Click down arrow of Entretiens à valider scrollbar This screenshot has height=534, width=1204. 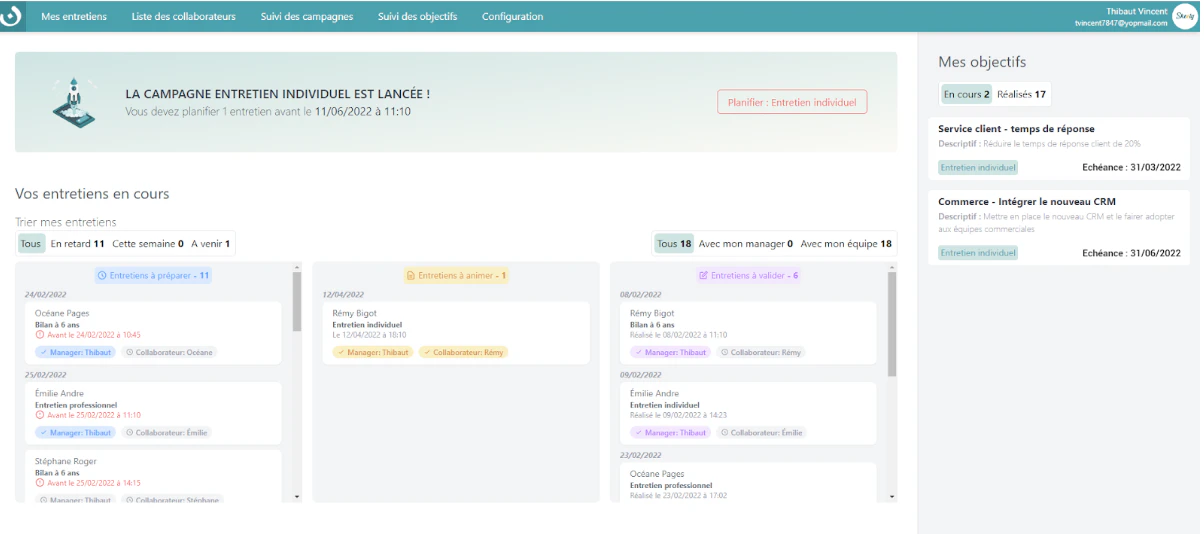[892, 497]
